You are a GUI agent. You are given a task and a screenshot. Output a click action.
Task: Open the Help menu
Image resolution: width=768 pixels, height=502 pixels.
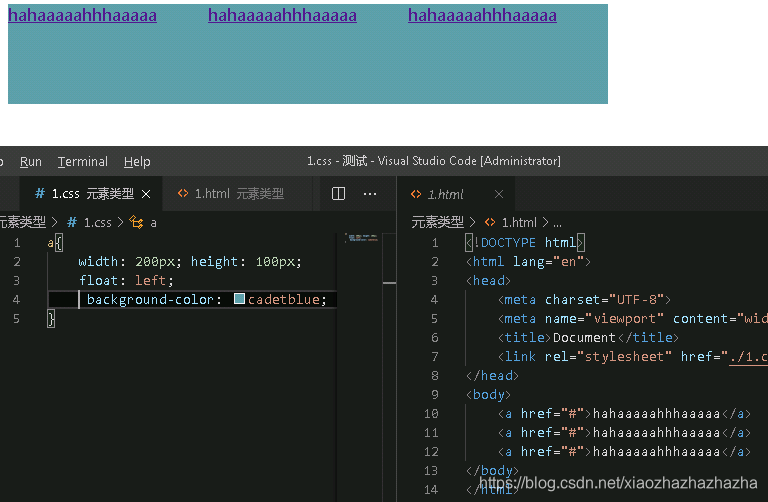pyautogui.click(x=137, y=162)
